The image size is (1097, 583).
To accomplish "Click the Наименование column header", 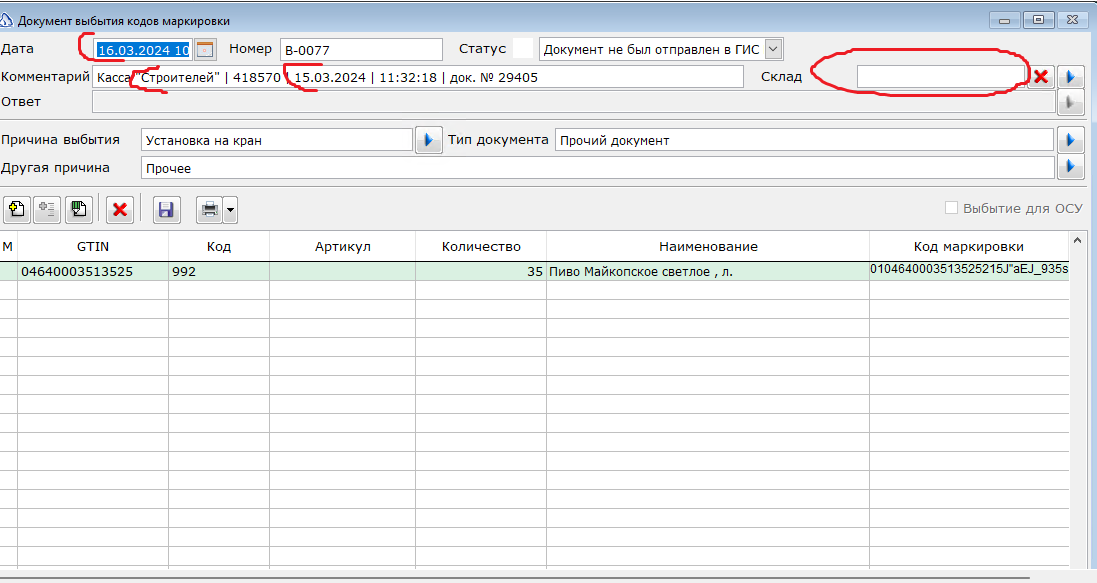I will pyautogui.click(x=708, y=246).
